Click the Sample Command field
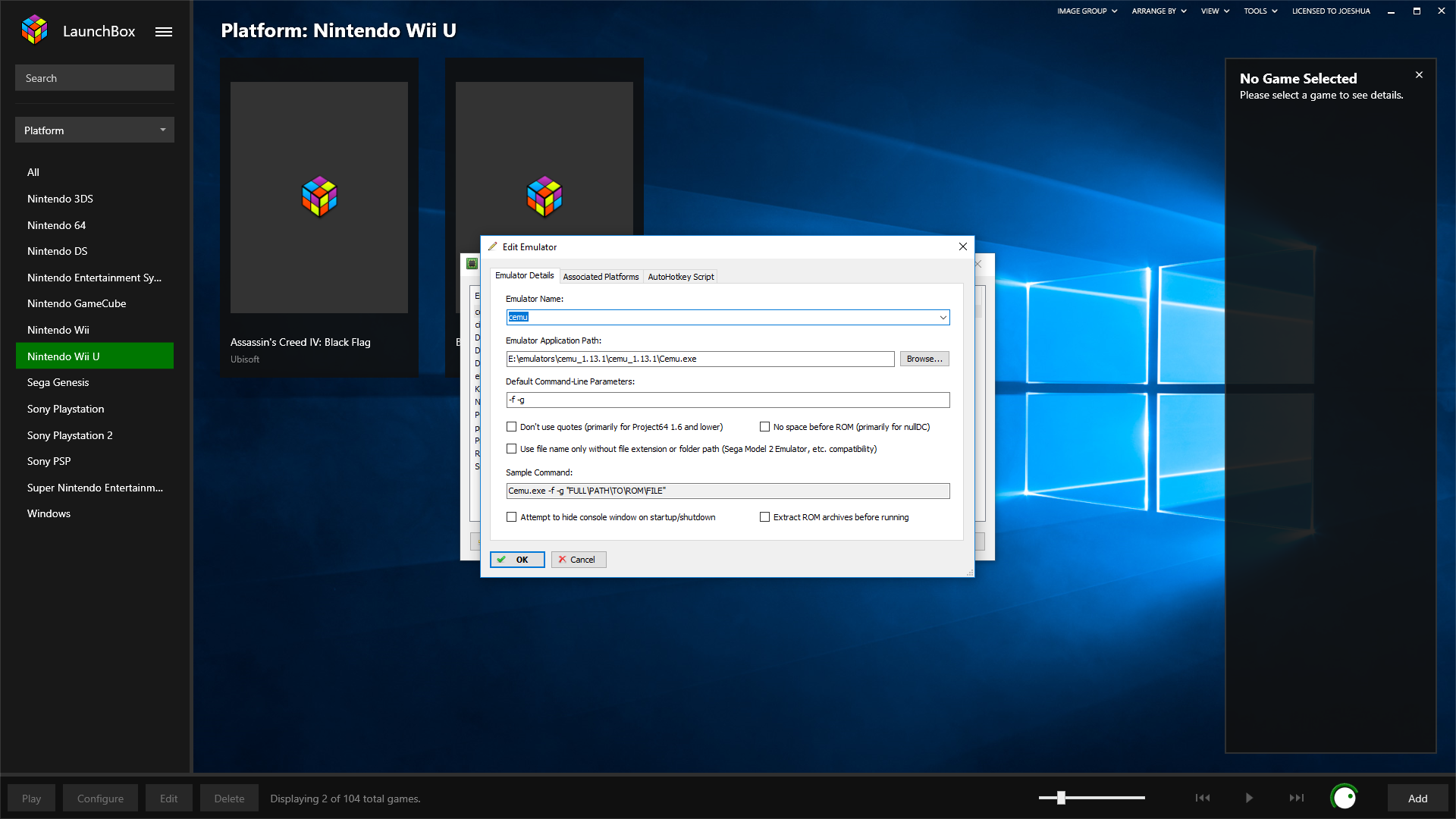Image resolution: width=1456 pixels, height=819 pixels. point(727,491)
